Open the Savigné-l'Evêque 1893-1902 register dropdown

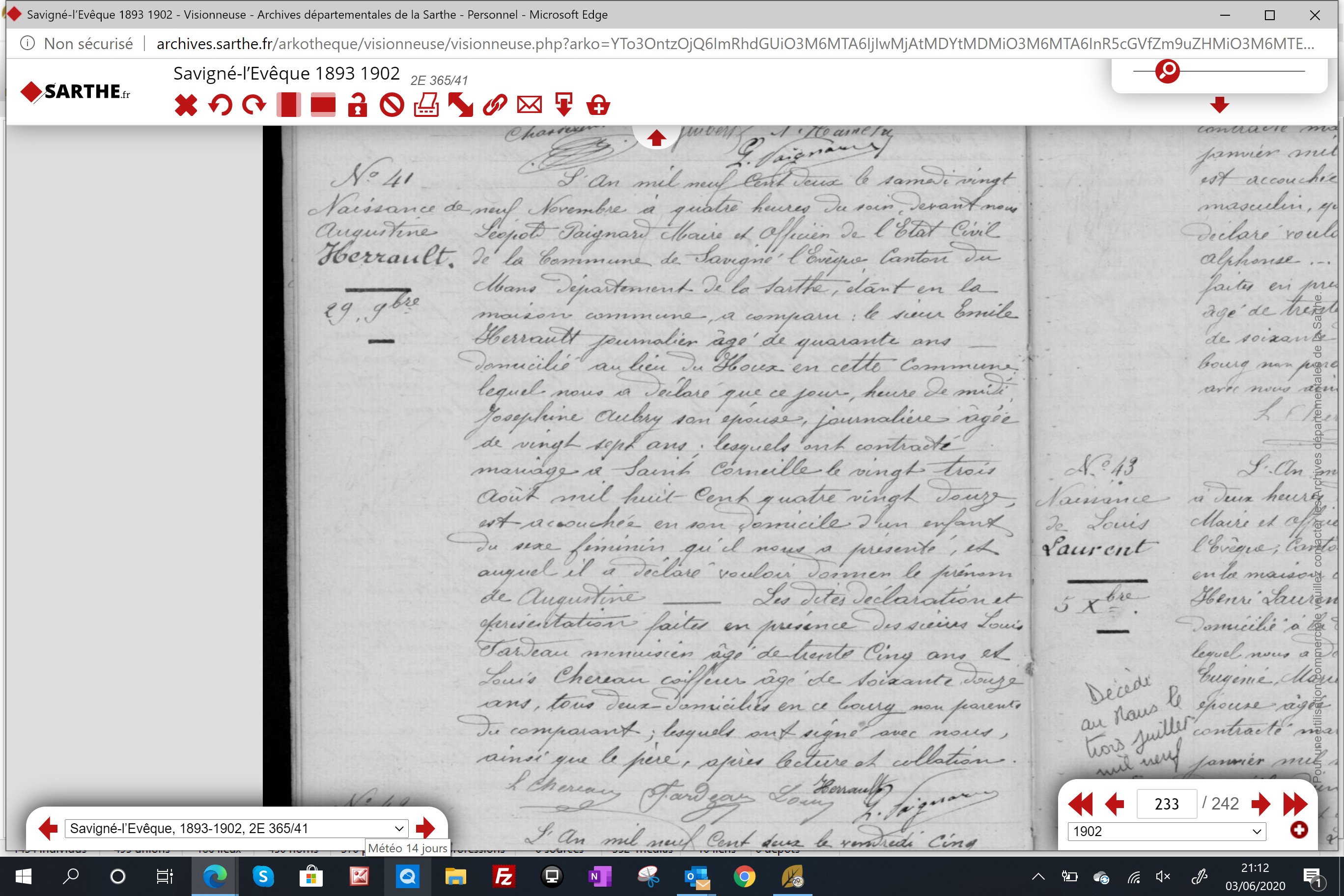pos(237,828)
